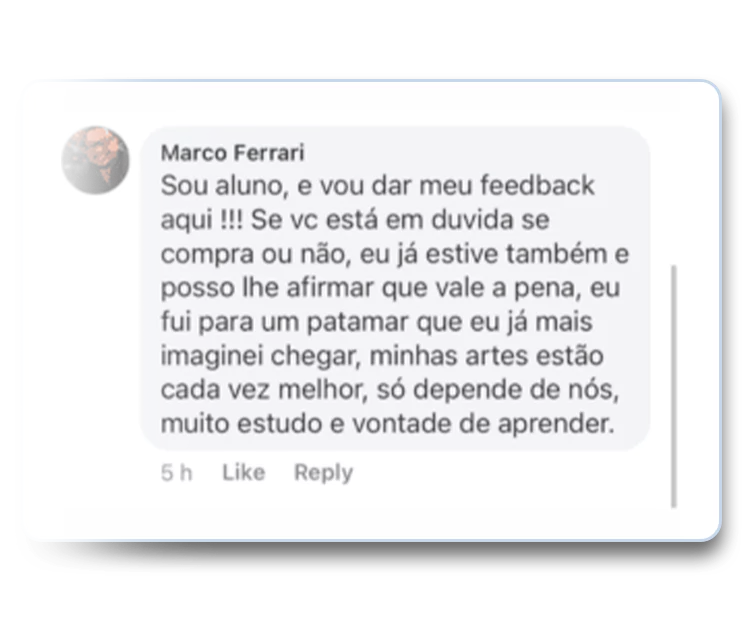The width and height of the screenshot is (744, 621).
Task: Reply to Marco Ferrari's comment
Action: 324,473
